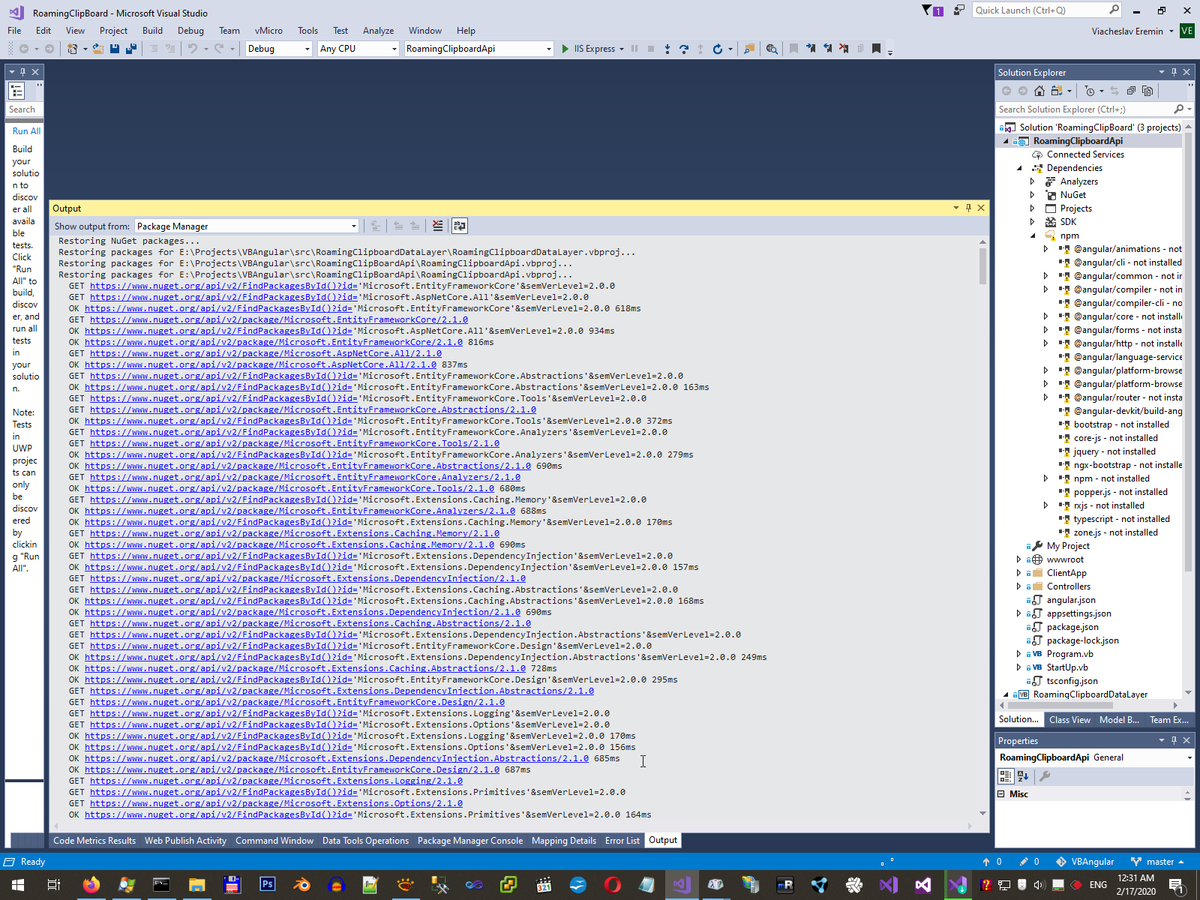The width and height of the screenshot is (1200, 900).
Task: Open first nuget FindPackagesById EntityFrameworkCore link
Action: click(x=221, y=286)
